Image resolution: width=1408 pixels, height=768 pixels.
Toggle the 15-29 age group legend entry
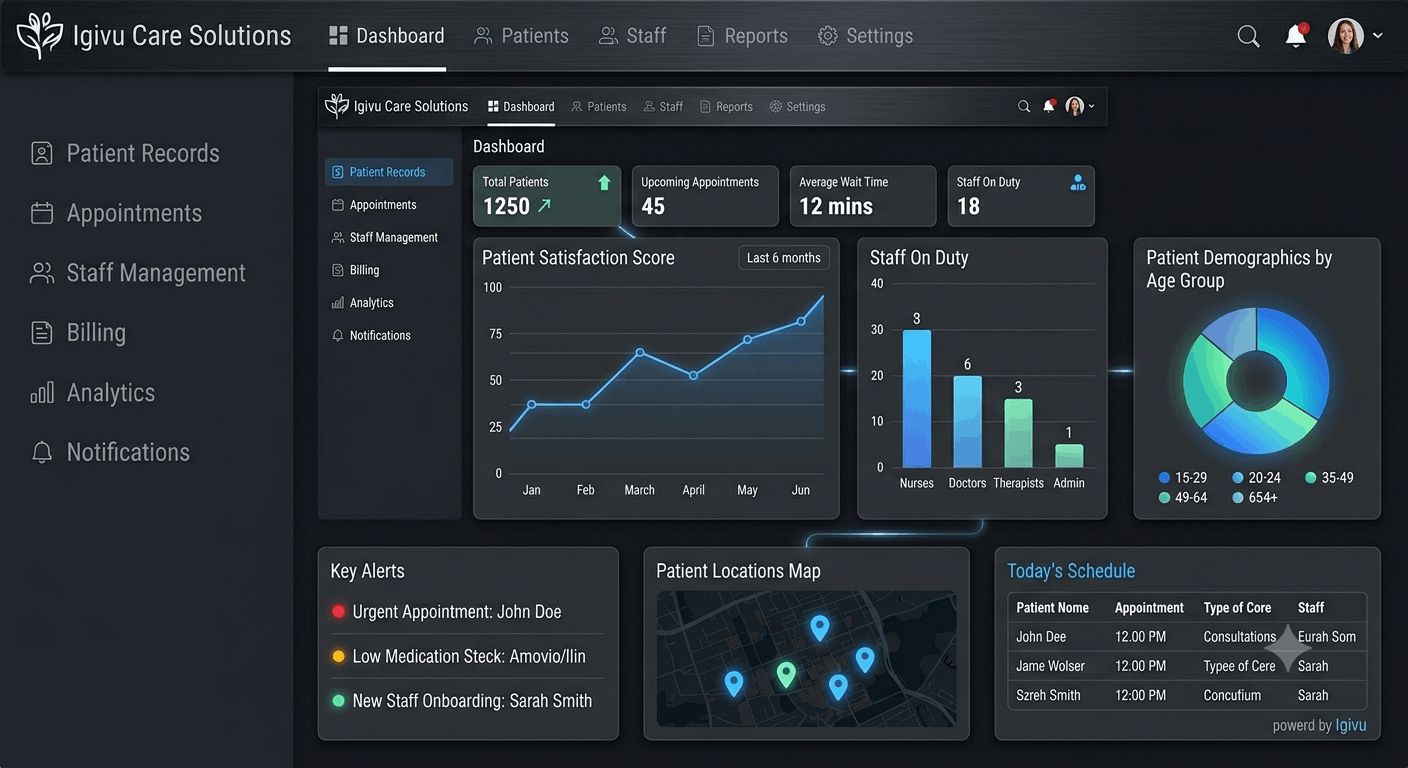click(1183, 478)
